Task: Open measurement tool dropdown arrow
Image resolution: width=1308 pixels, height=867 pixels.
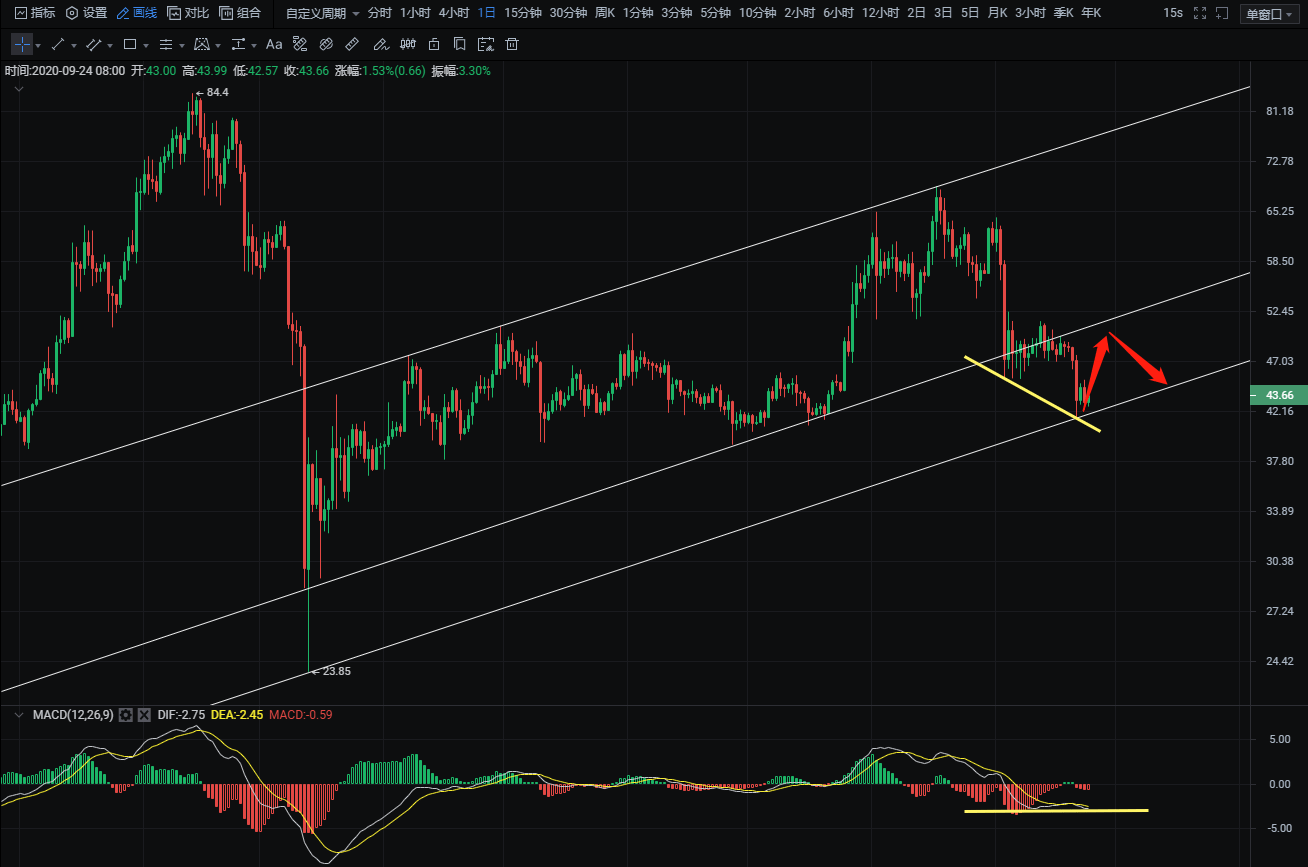Action: pos(254,46)
